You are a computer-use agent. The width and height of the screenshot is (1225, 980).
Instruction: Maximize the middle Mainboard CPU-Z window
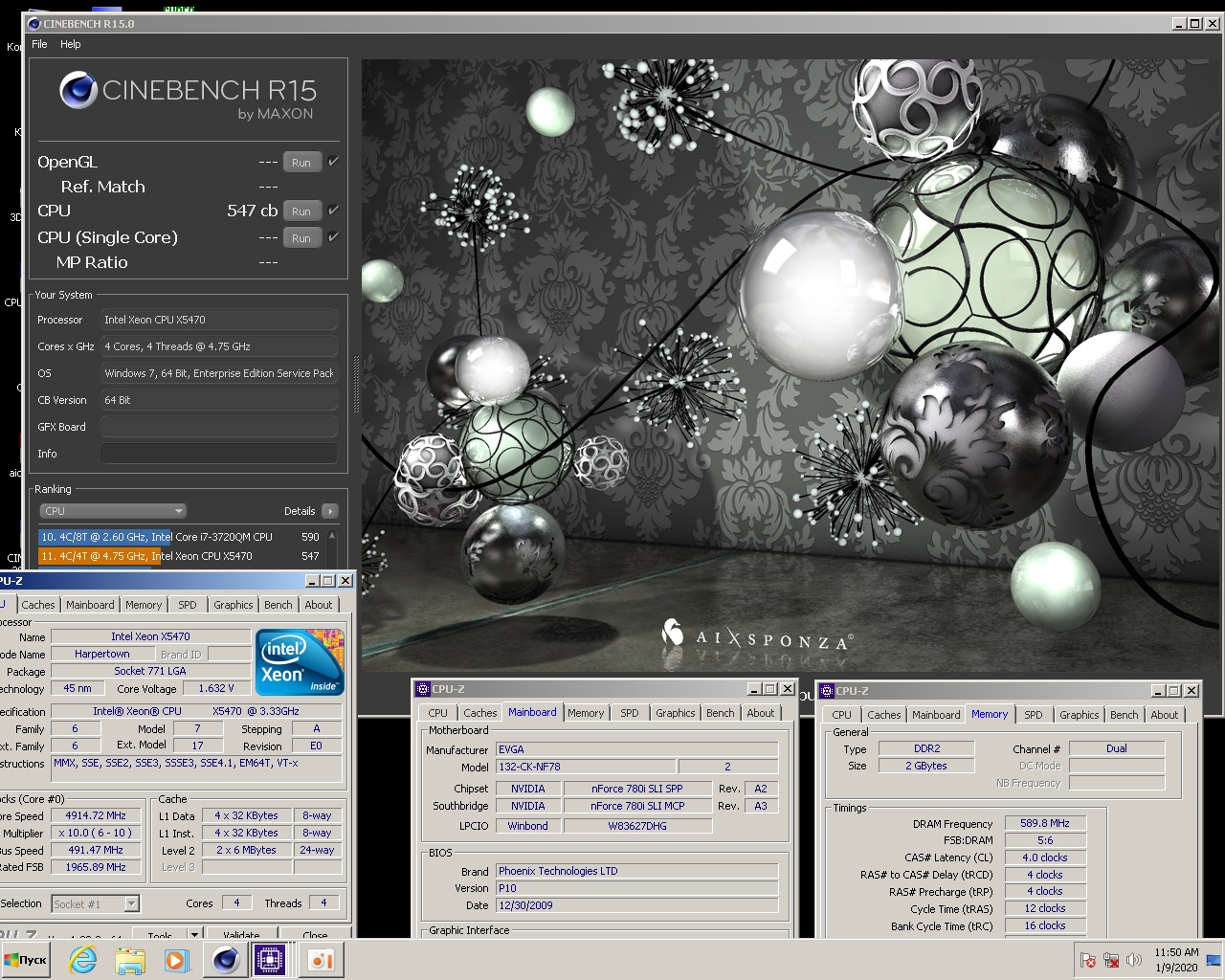click(769, 689)
